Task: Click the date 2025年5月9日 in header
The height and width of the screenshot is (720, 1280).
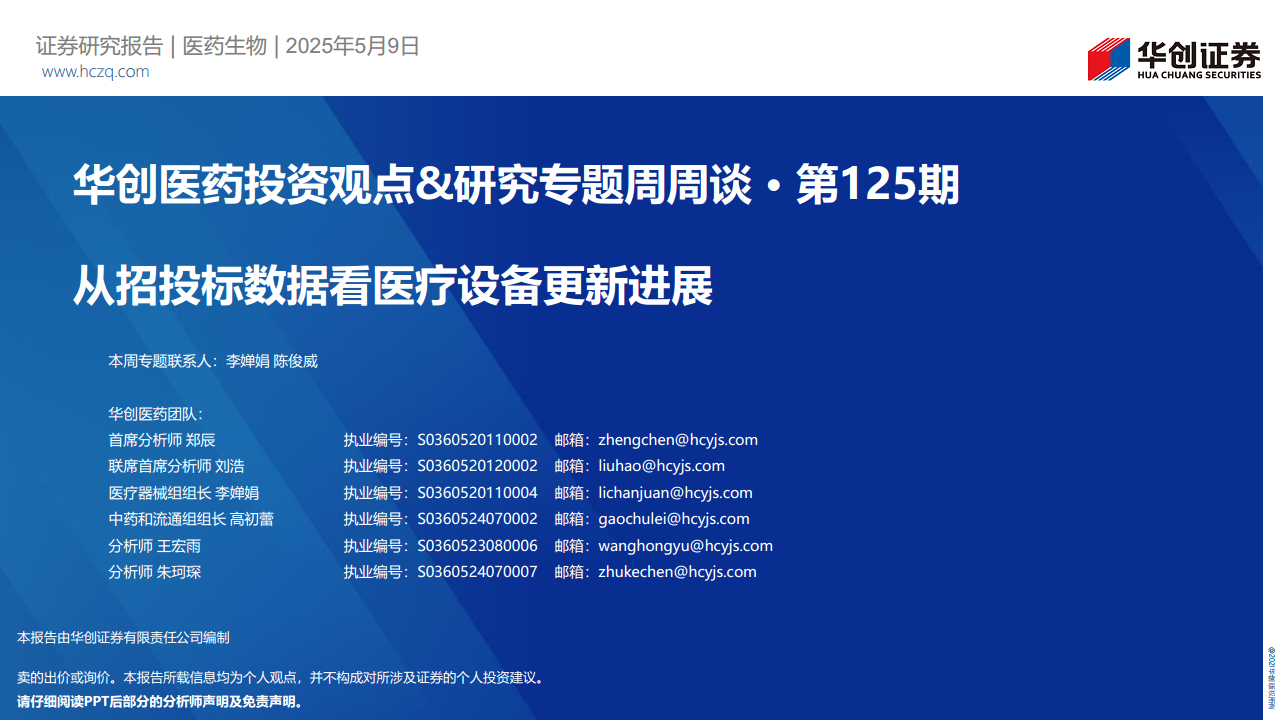Action: (353, 46)
